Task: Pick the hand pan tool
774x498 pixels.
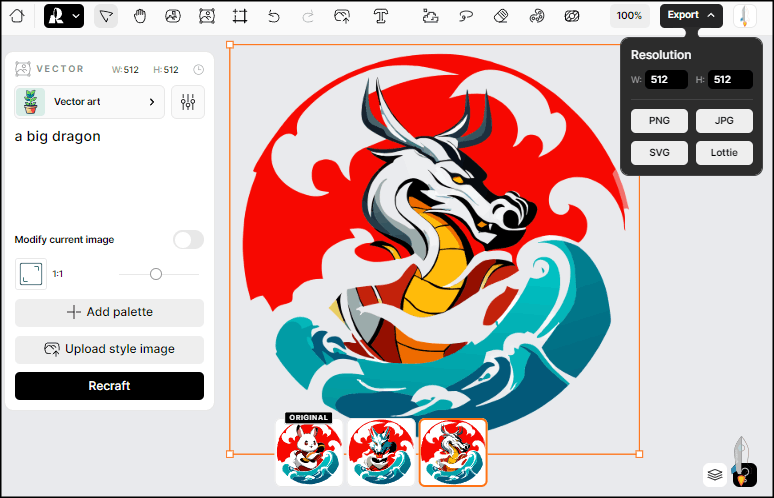Action: pos(140,16)
